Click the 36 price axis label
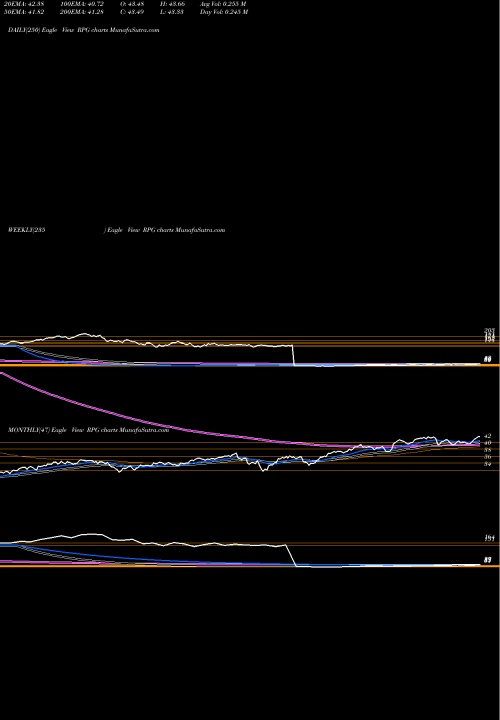Viewport: 500px width, 720px height. (x=488, y=456)
